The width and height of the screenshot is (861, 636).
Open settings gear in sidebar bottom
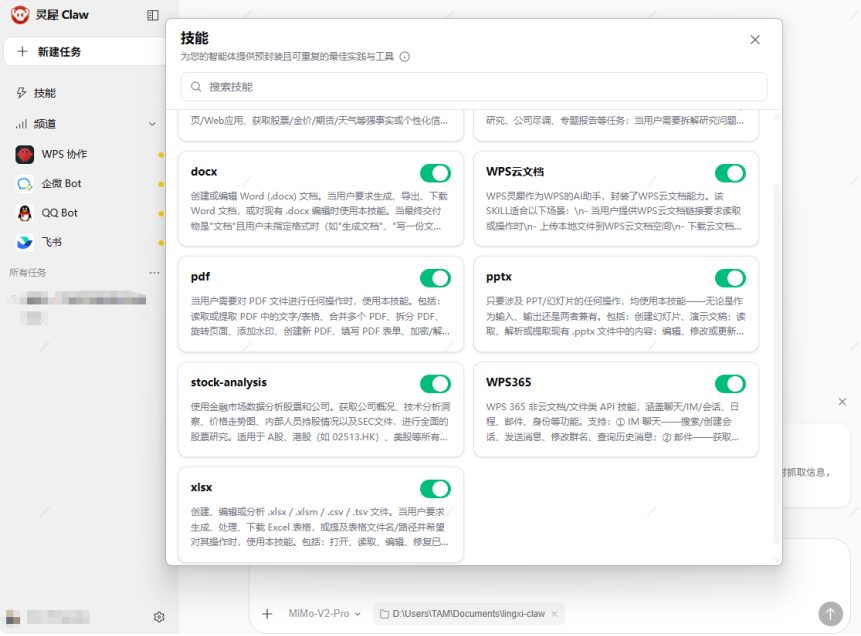(x=159, y=617)
